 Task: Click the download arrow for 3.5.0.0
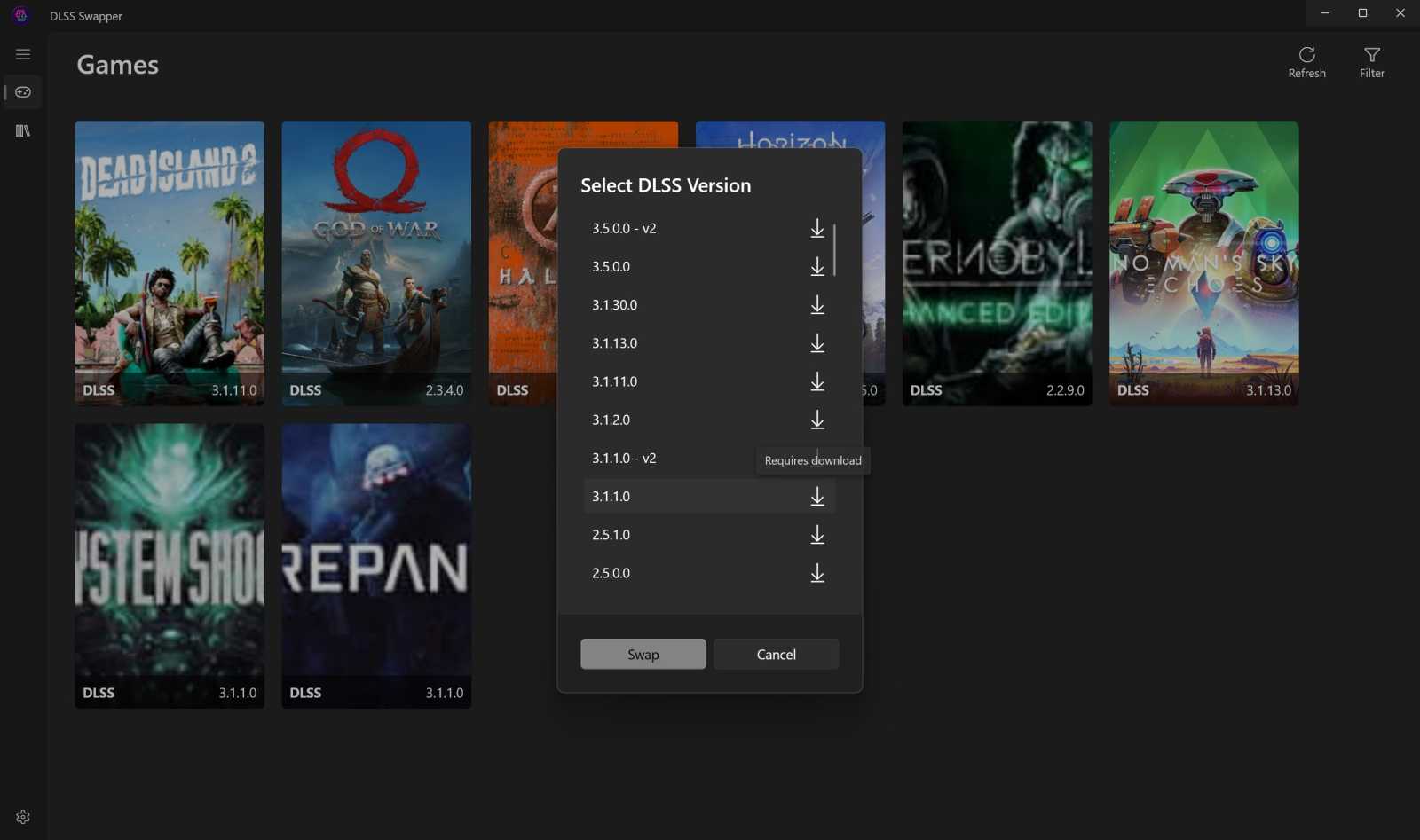817,267
